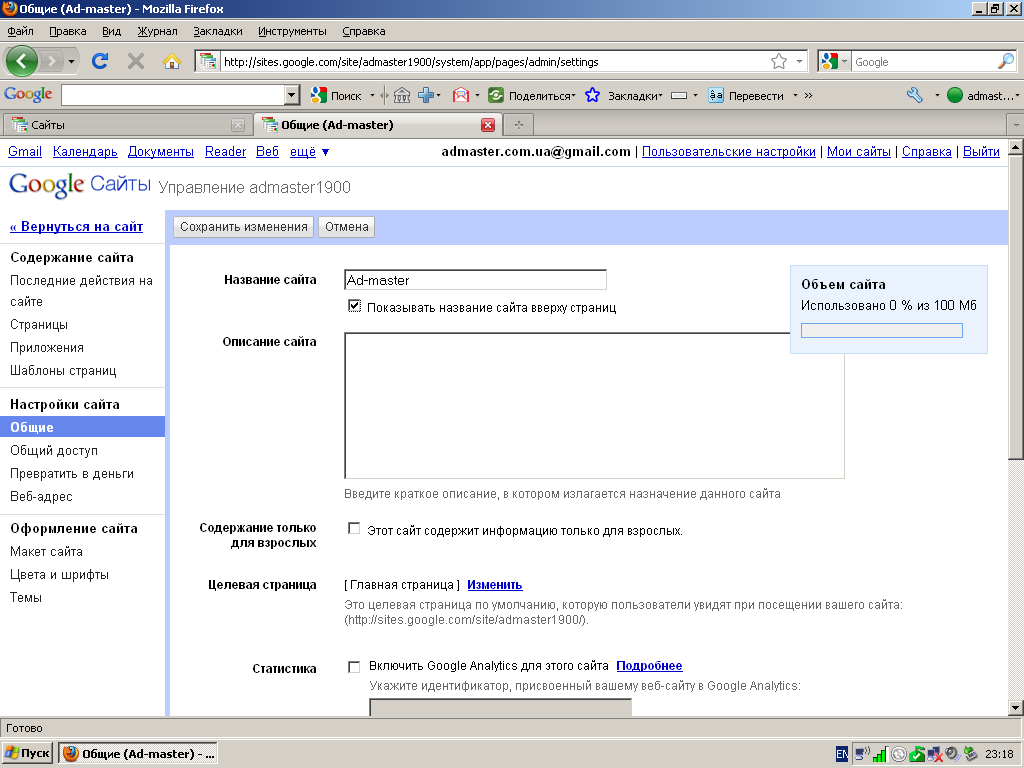Click the Google Toolbar logo
This screenshot has height=768, width=1024.
click(x=28, y=95)
